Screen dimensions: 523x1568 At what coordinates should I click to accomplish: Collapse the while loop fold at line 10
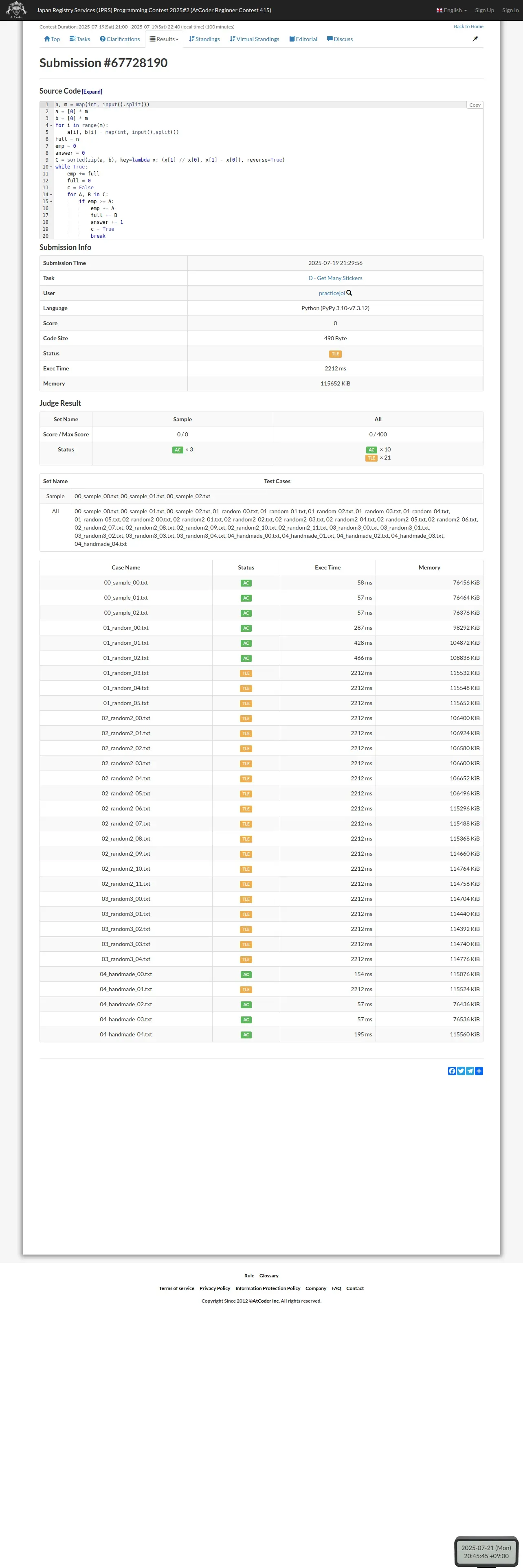pos(51,167)
